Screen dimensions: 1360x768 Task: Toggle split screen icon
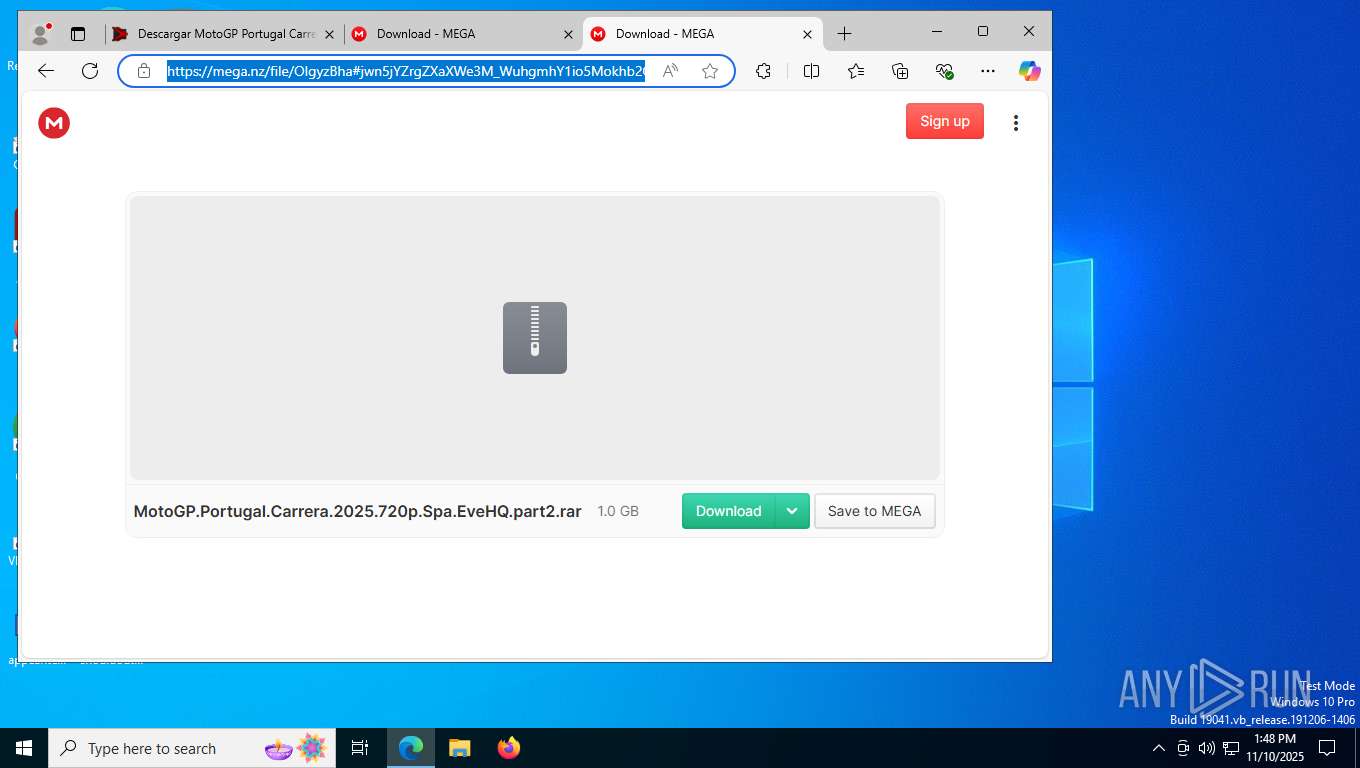[x=811, y=71]
